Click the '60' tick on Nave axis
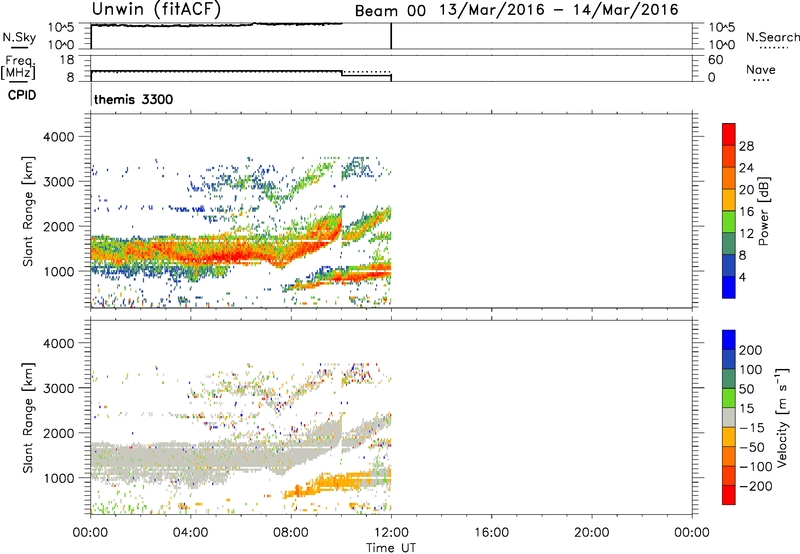This screenshot has width=800, height=554. pyautogui.click(x=715, y=60)
